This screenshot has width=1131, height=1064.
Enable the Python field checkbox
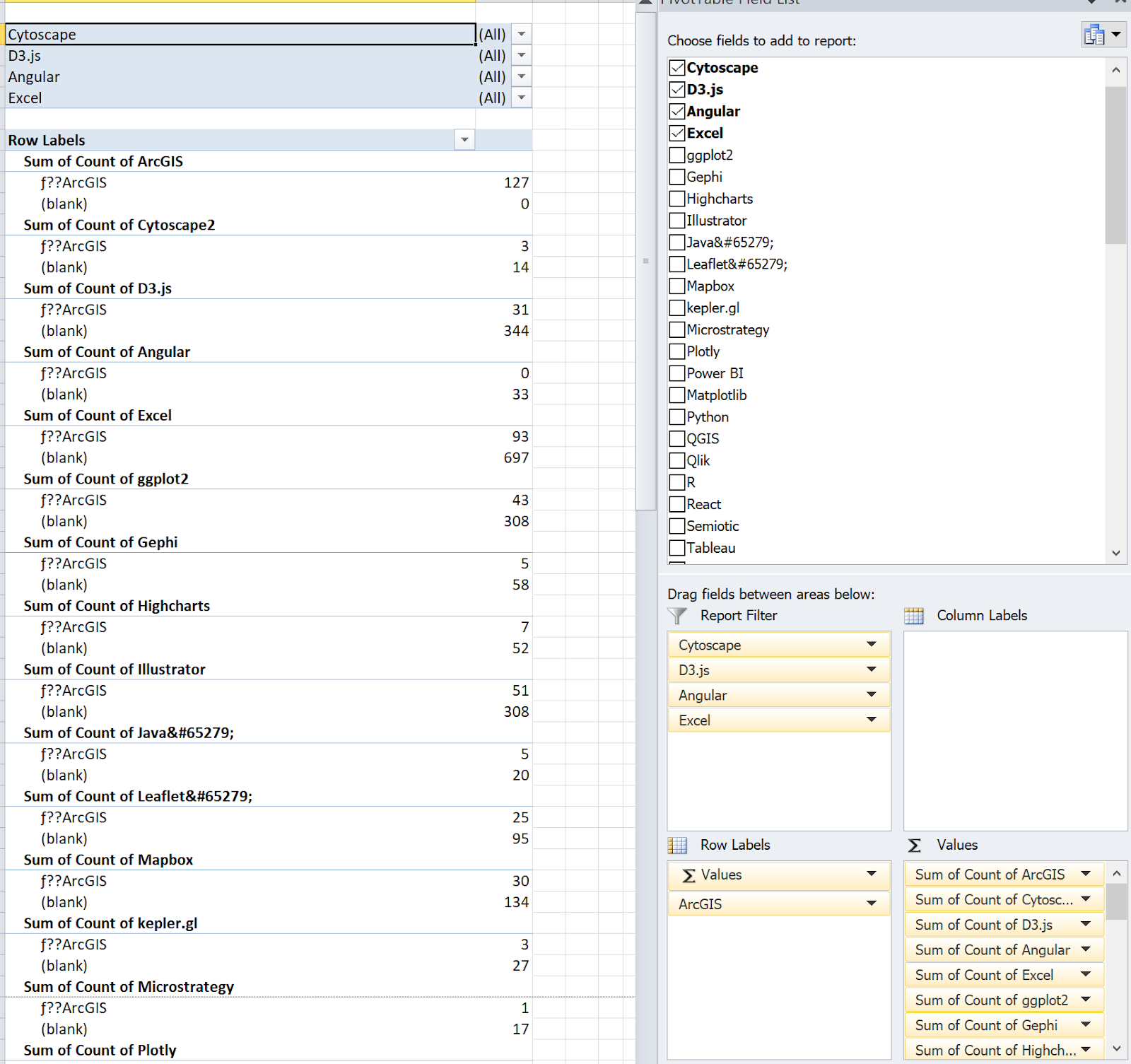pos(677,418)
